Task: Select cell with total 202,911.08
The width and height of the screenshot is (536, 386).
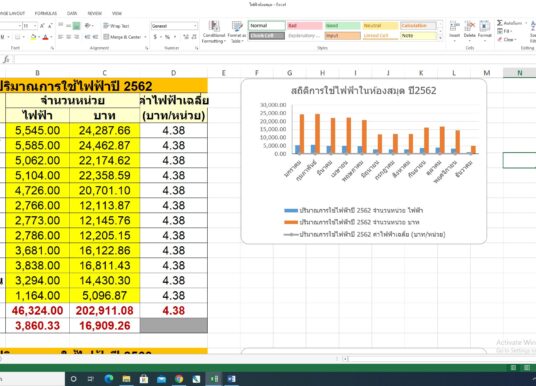Action: click(x=105, y=310)
